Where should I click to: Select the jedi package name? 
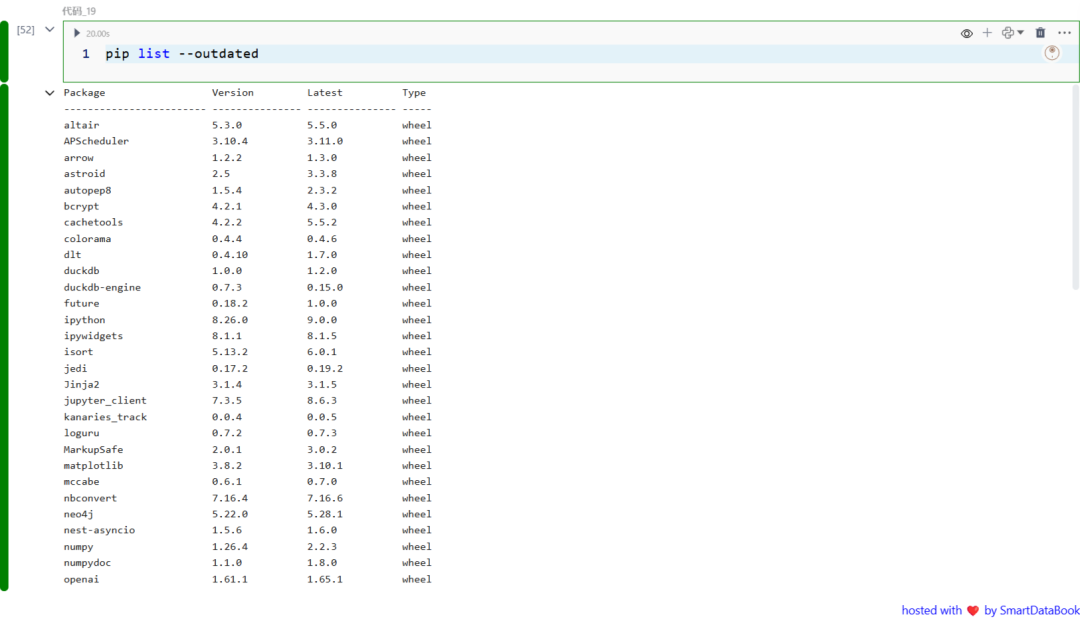click(75, 368)
